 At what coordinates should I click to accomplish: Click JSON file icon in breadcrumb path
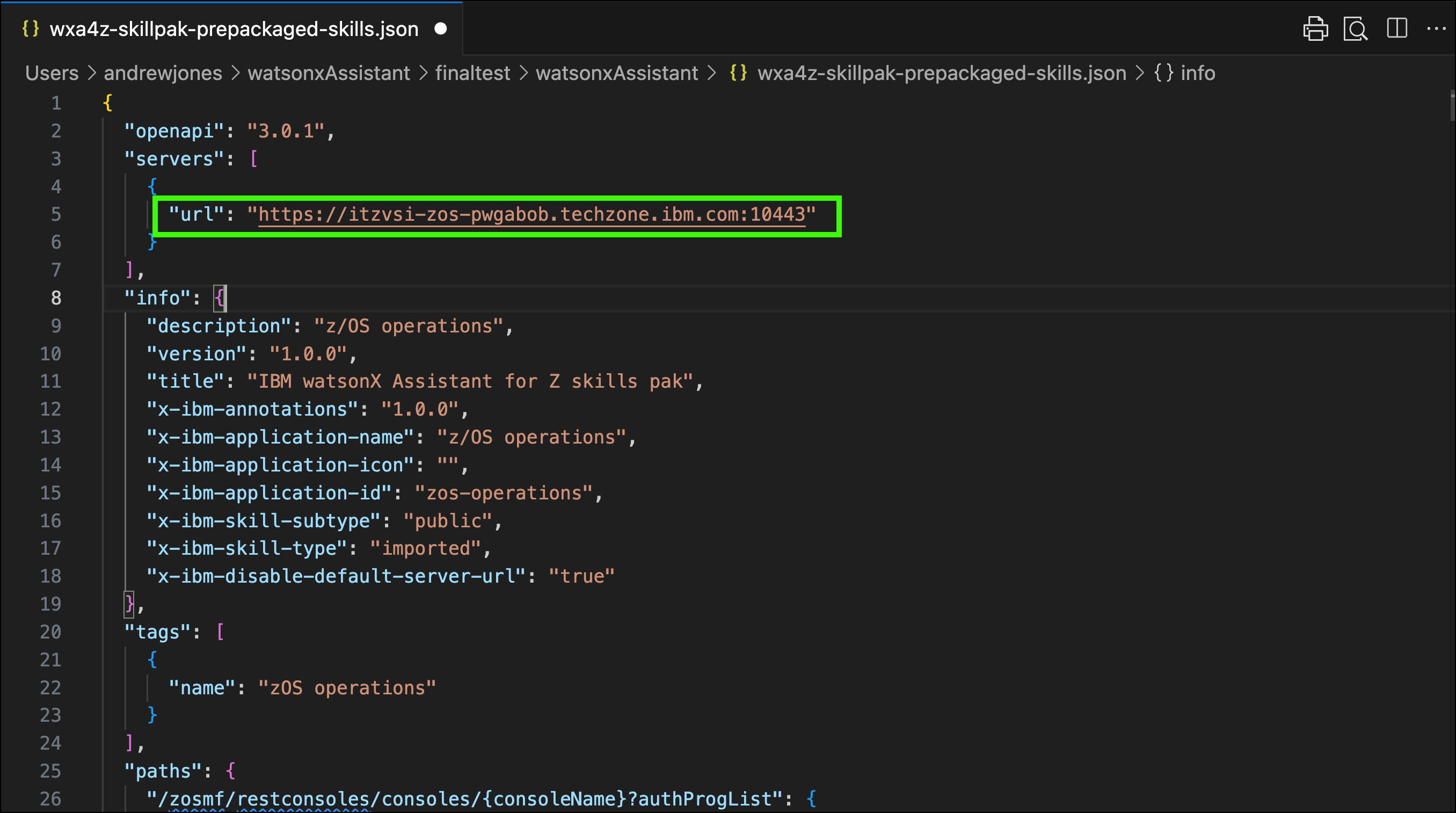click(x=738, y=73)
